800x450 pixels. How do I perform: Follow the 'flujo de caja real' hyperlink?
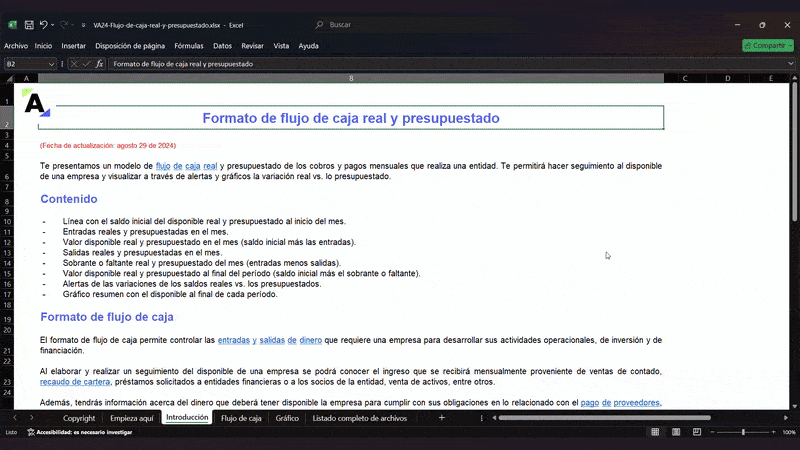pyautogui.click(x=186, y=165)
